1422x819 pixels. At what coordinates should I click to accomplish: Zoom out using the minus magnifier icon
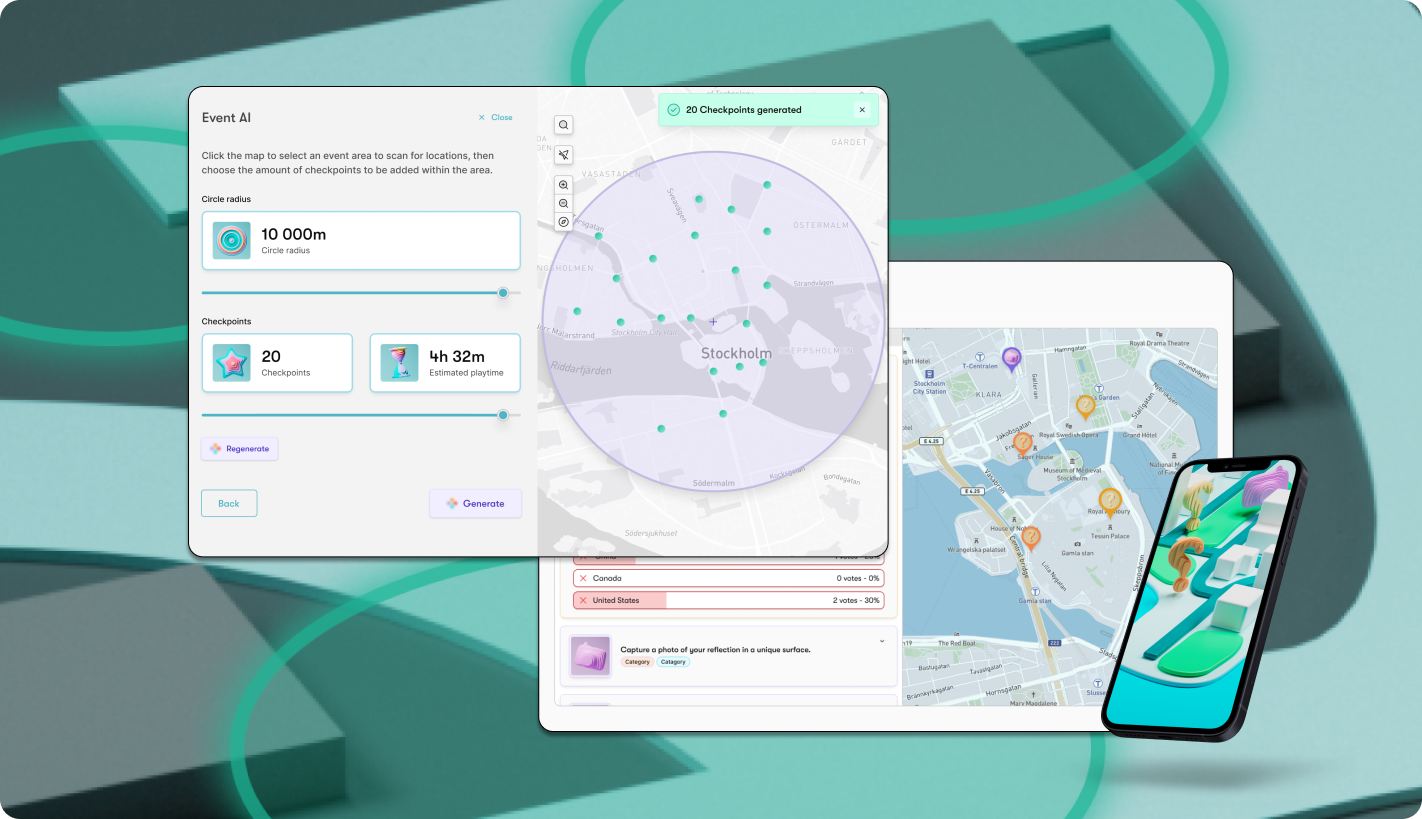[x=564, y=203]
